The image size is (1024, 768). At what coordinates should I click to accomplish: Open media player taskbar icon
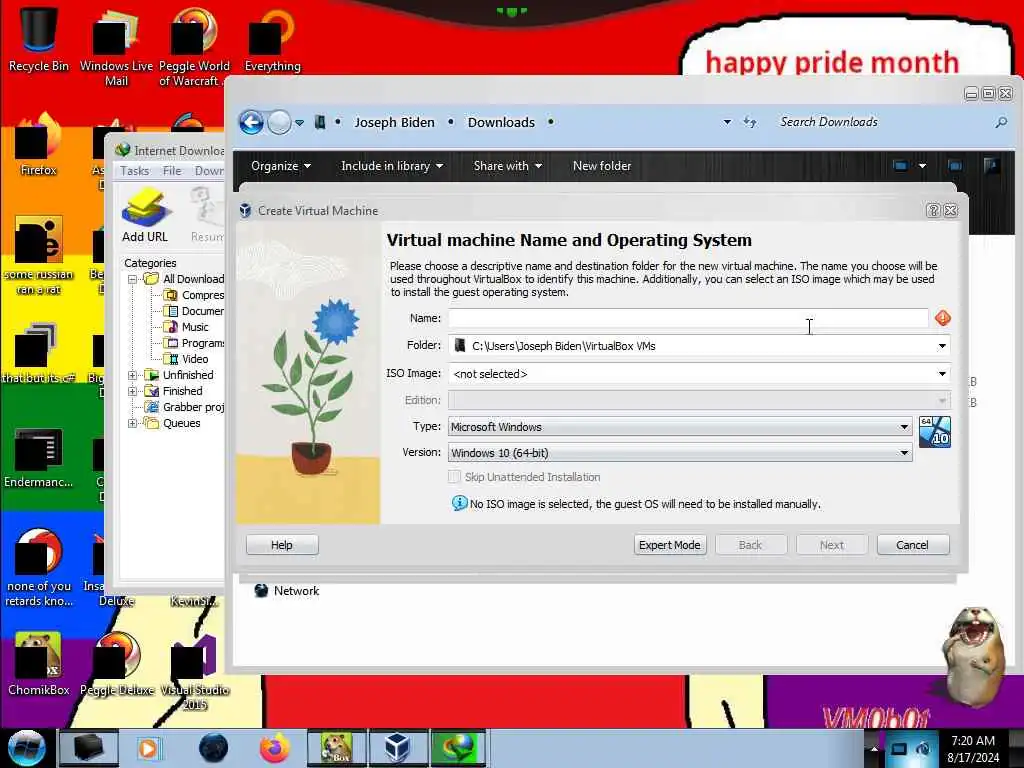(148, 748)
